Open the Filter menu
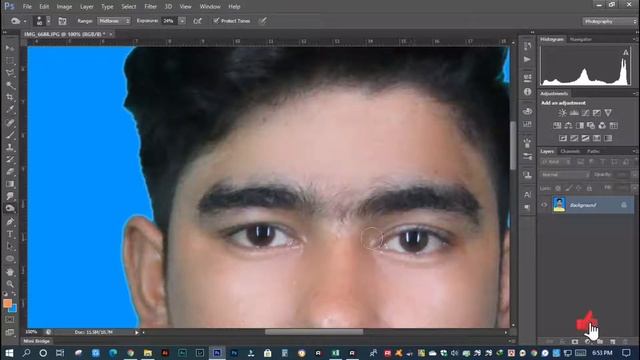The width and height of the screenshot is (640, 360). 151,7
